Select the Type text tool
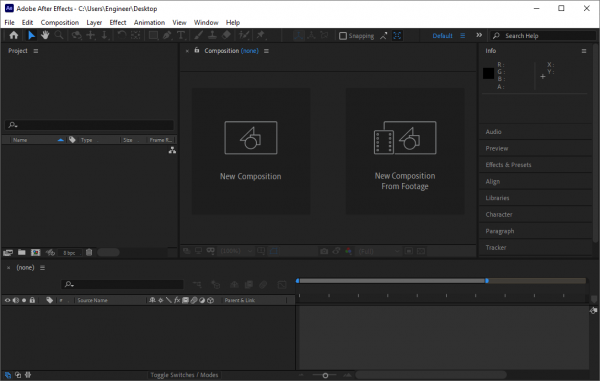The image size is (600, 381). coord(181,36)
